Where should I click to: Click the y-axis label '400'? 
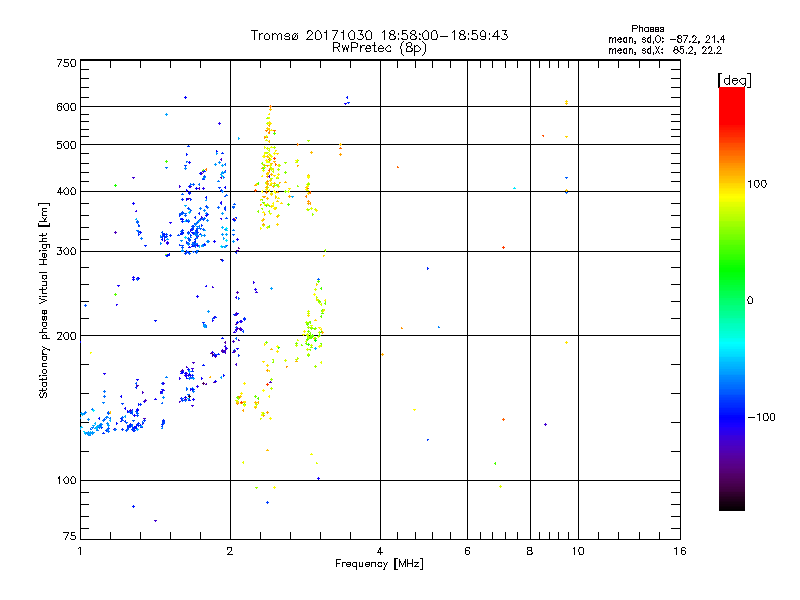pyautogui.click(x=66, y=192)
